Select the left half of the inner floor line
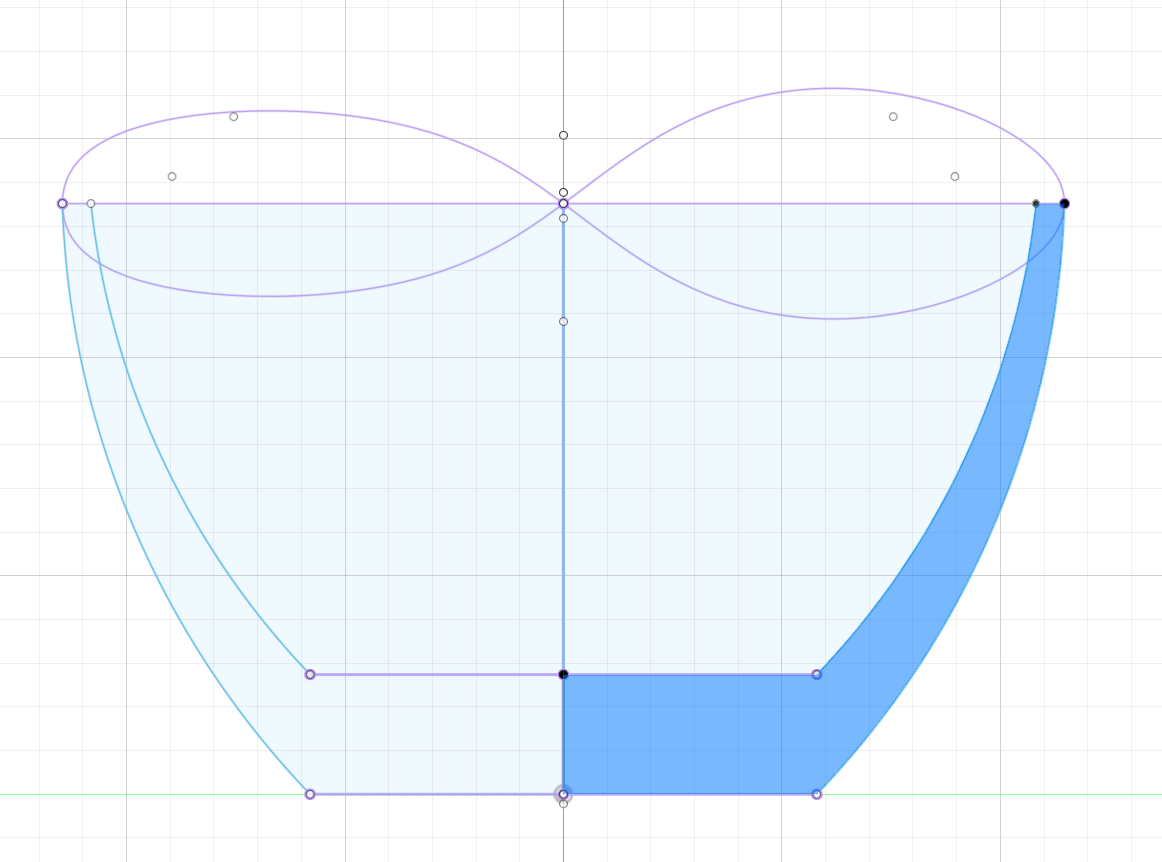This screenshot has height=862, width=1162. click(x=436, y=674)
